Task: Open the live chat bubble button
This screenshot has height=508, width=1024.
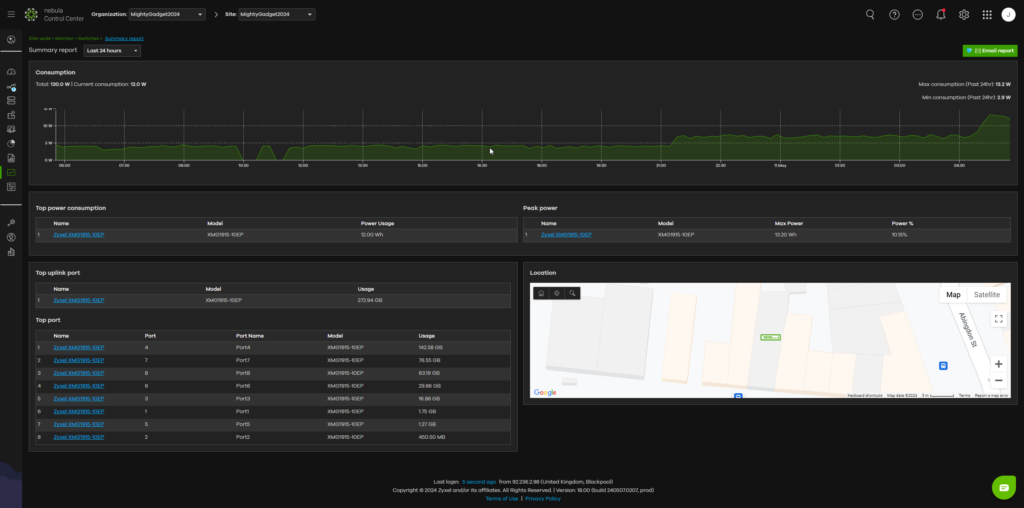Action: click(x=1003, y=487)
